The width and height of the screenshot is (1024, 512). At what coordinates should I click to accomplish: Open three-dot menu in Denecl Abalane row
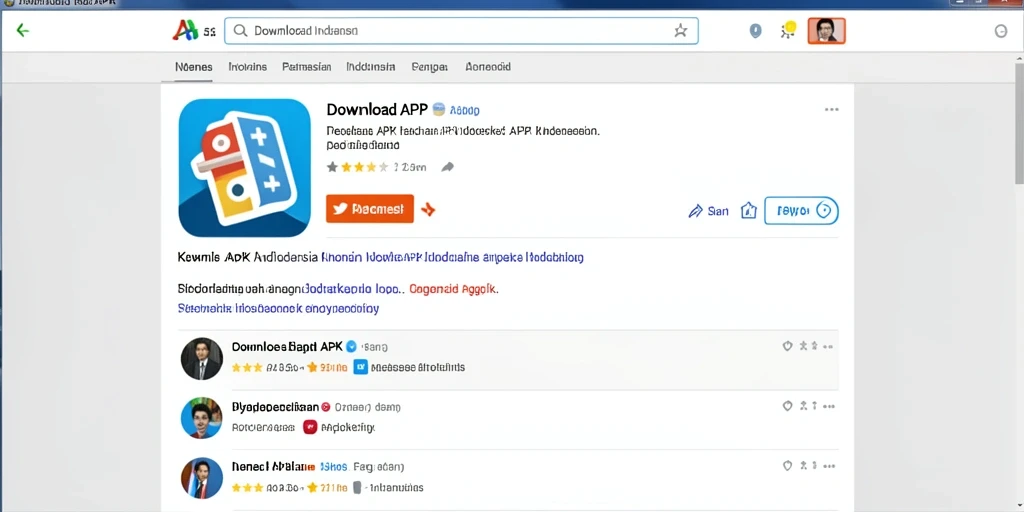[829, 466]
